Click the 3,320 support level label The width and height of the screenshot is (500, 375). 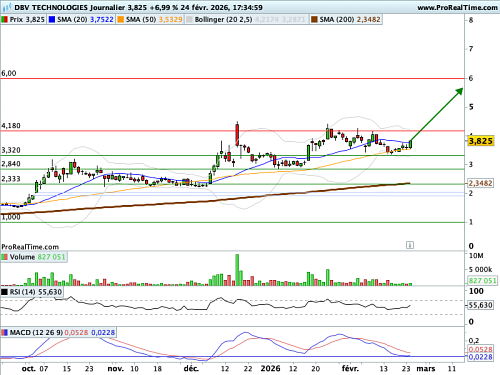point(11,150)
